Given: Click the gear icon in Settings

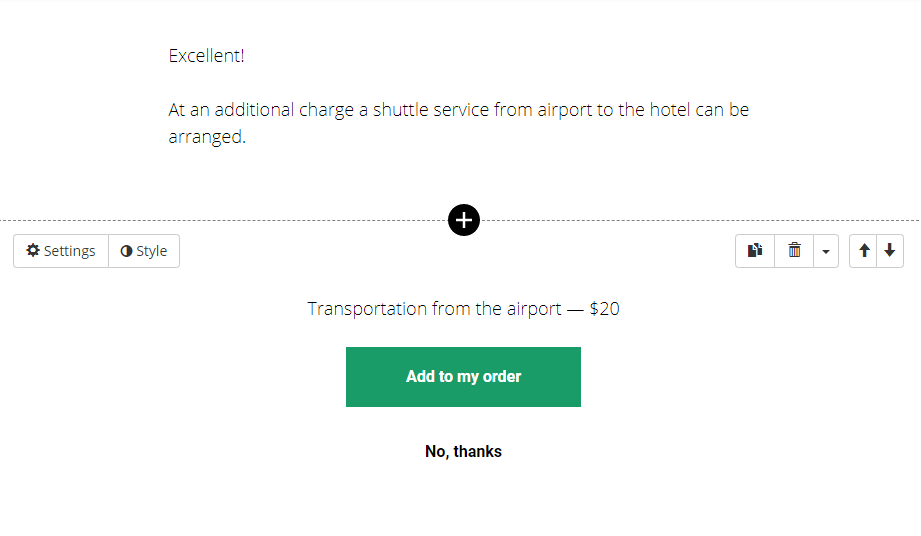Looking at the screenshot, I should tap(33, 251).
